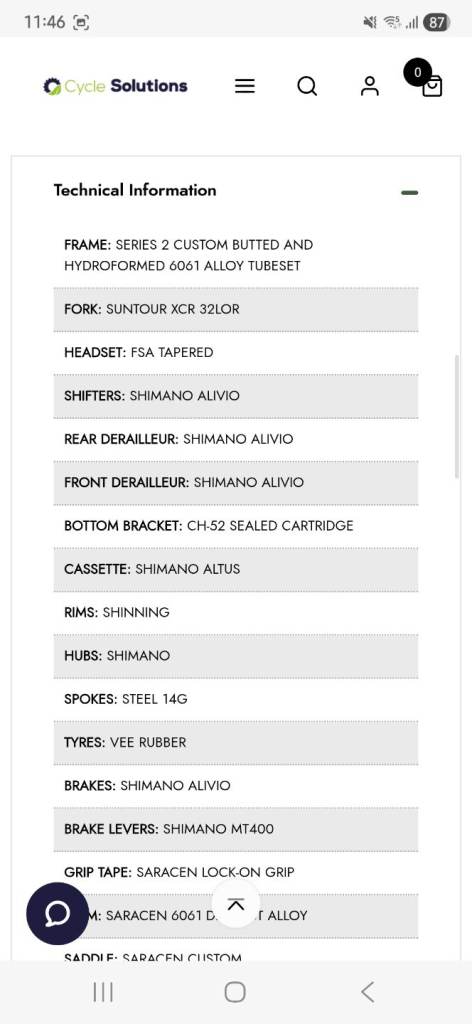Tap Android home button

pyautogui.click(x=235, y=992)
